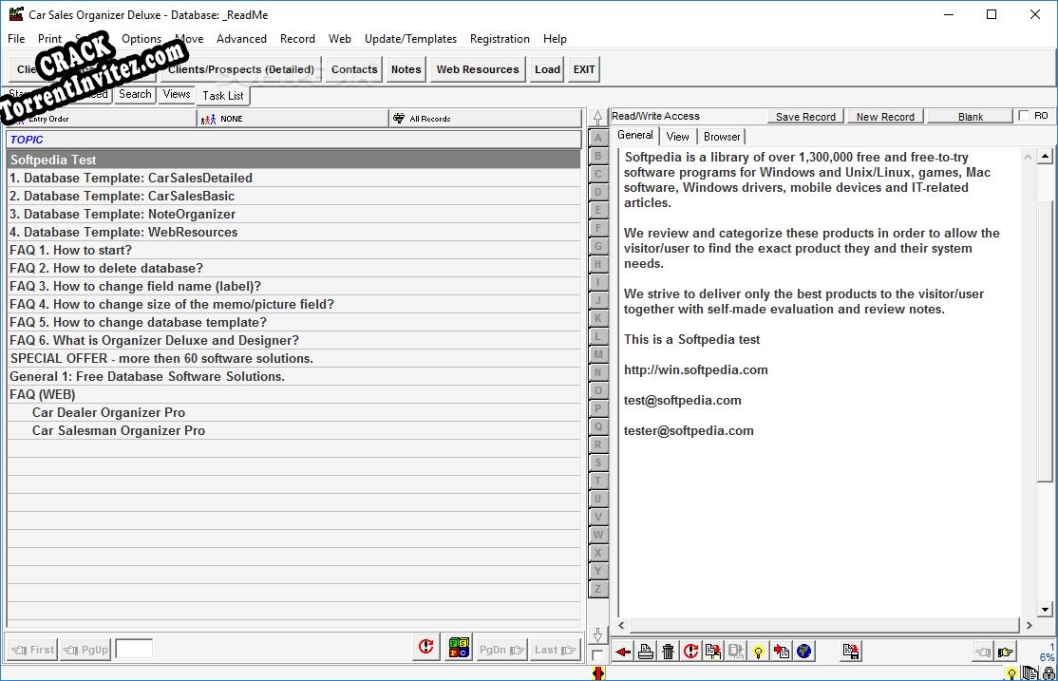Click the trash icon to delete the record
Viewport: 1058px width, 681px height.
(667, 650)
